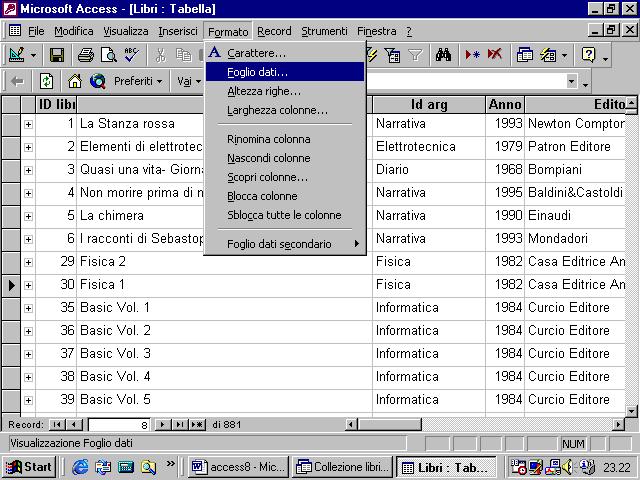Viewport: 640px width, 480px height.
Task: Click the Back arrow on Web toolbar
Action: coord(17,81)
